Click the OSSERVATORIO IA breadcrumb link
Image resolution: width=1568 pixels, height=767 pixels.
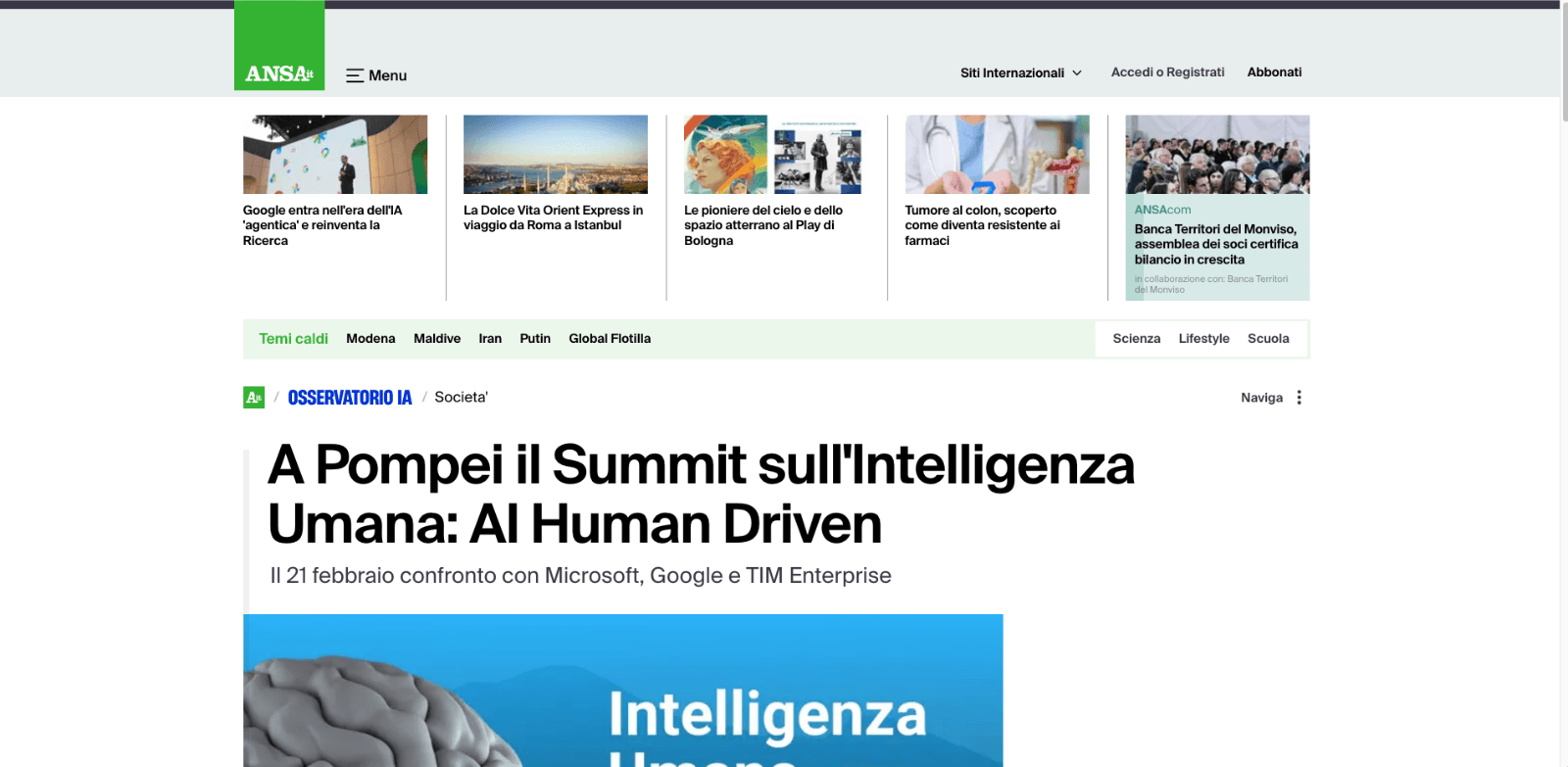coord(350,398)
